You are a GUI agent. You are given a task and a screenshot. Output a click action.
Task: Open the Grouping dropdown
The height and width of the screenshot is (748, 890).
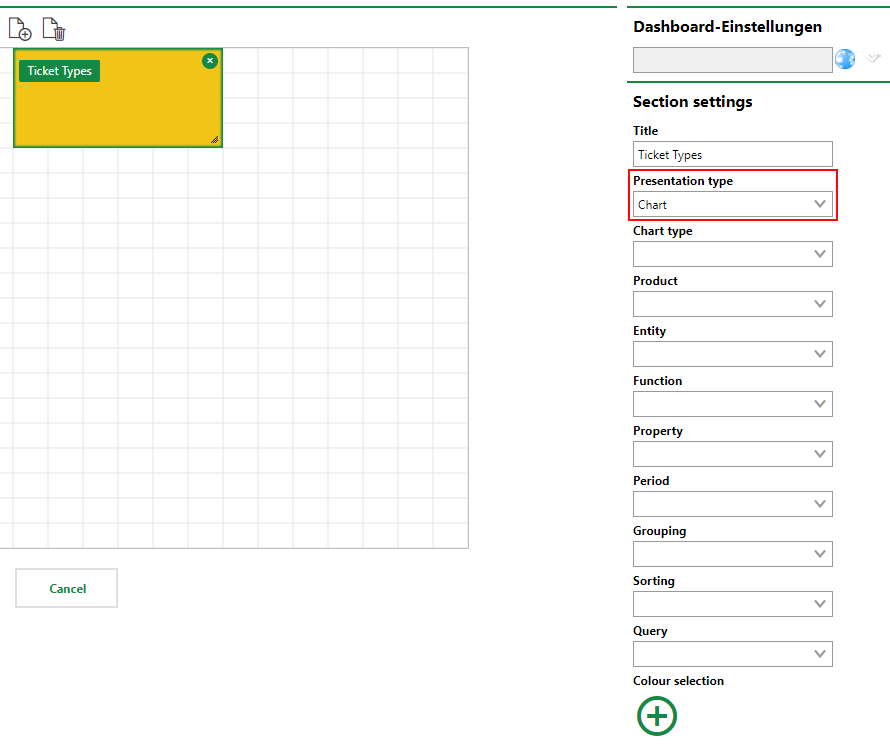coord(732,554)
